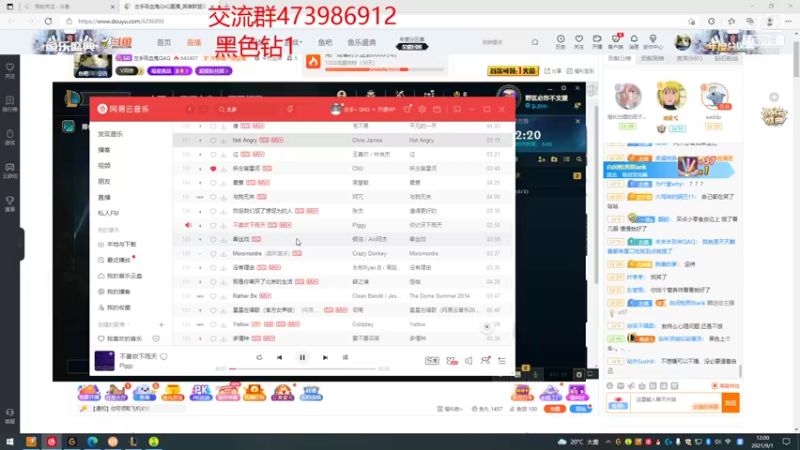Open the listen-to-identify song microphone icon

(x=290, y=109)
